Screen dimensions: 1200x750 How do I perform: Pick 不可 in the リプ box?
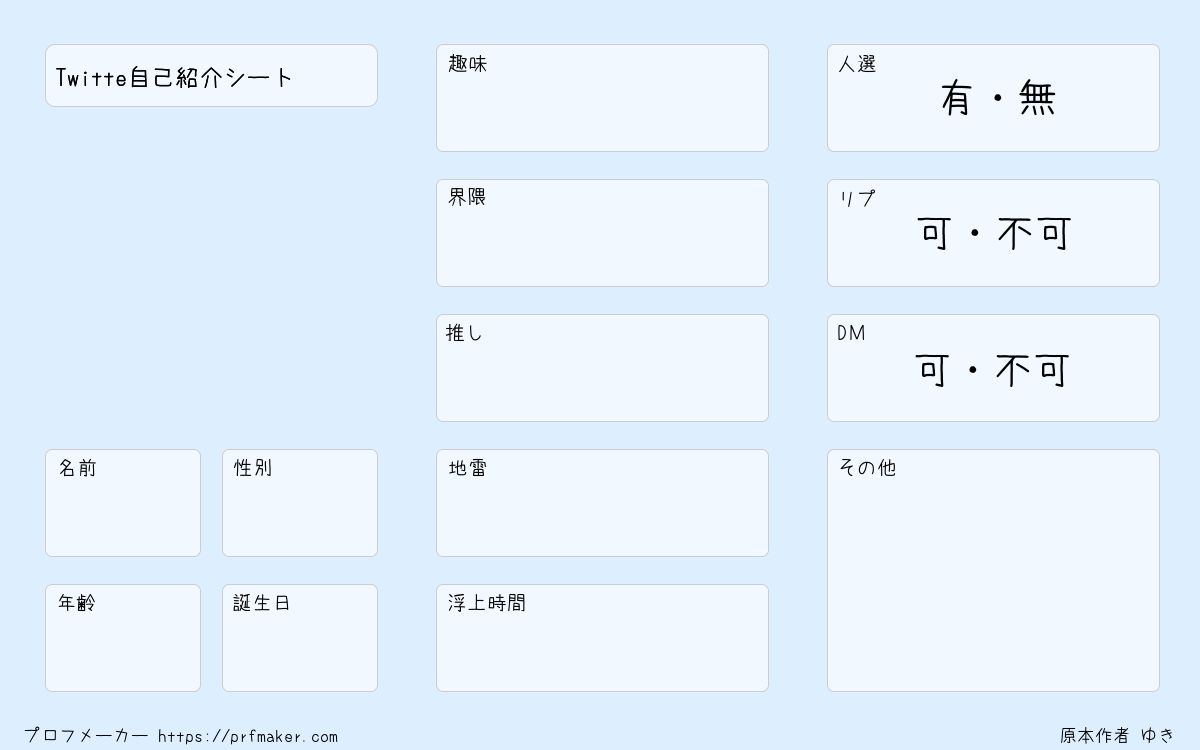click(1034, 234)
